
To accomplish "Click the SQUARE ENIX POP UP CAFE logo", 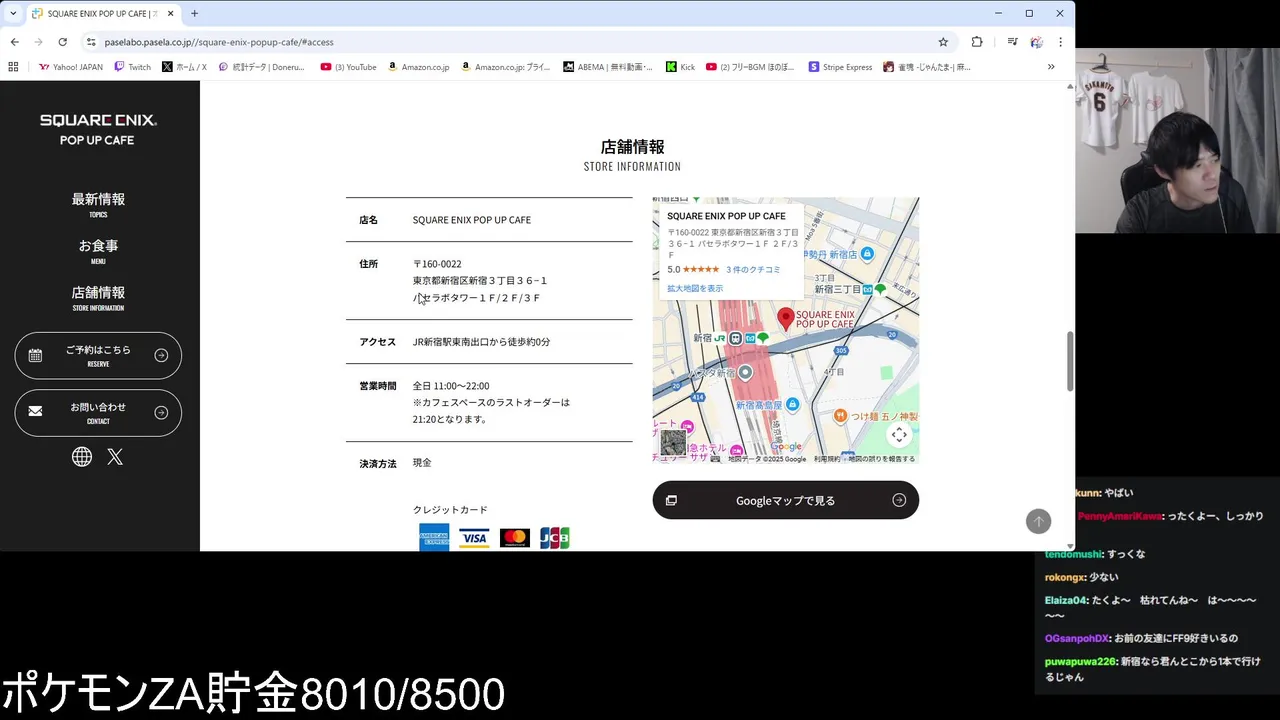I will 98,129.
